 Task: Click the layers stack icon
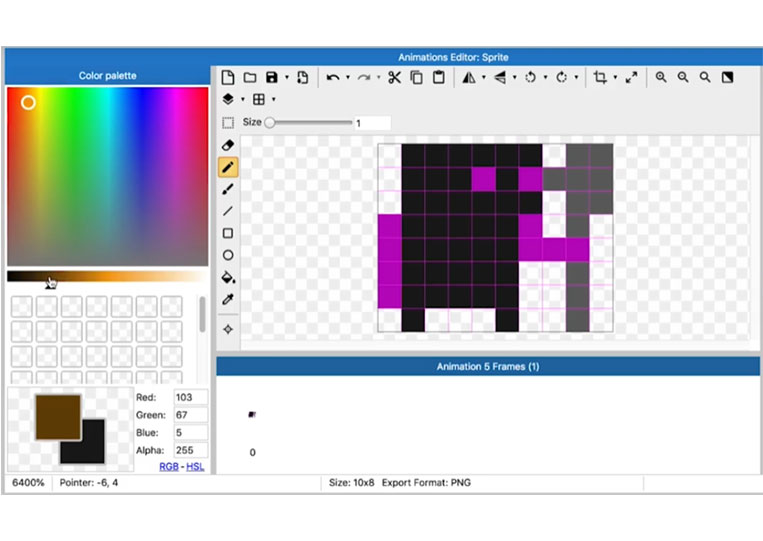tap(228, 99)
